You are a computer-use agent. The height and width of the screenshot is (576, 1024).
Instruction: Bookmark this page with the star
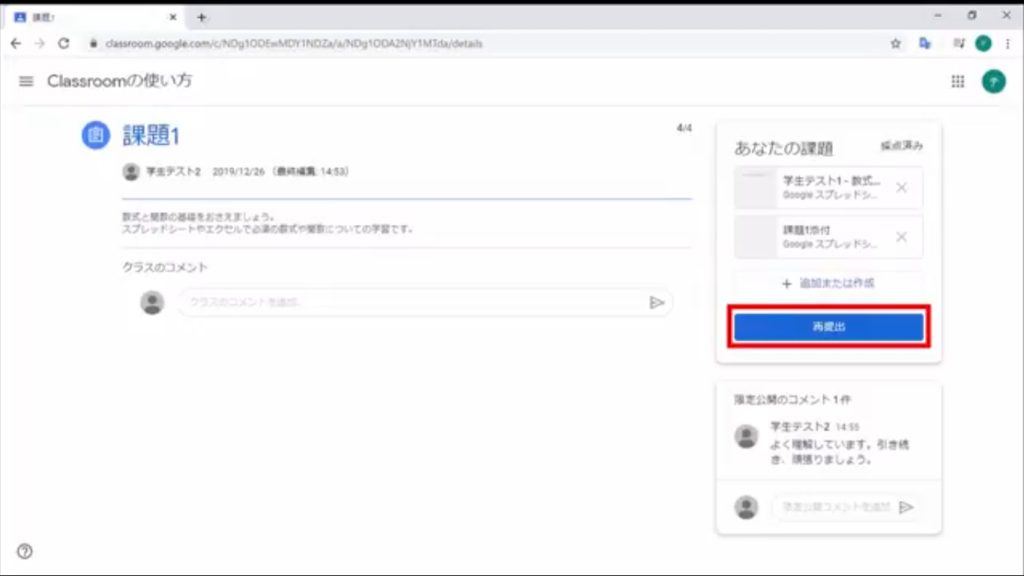pyautogui.click(x=895, y=43)
